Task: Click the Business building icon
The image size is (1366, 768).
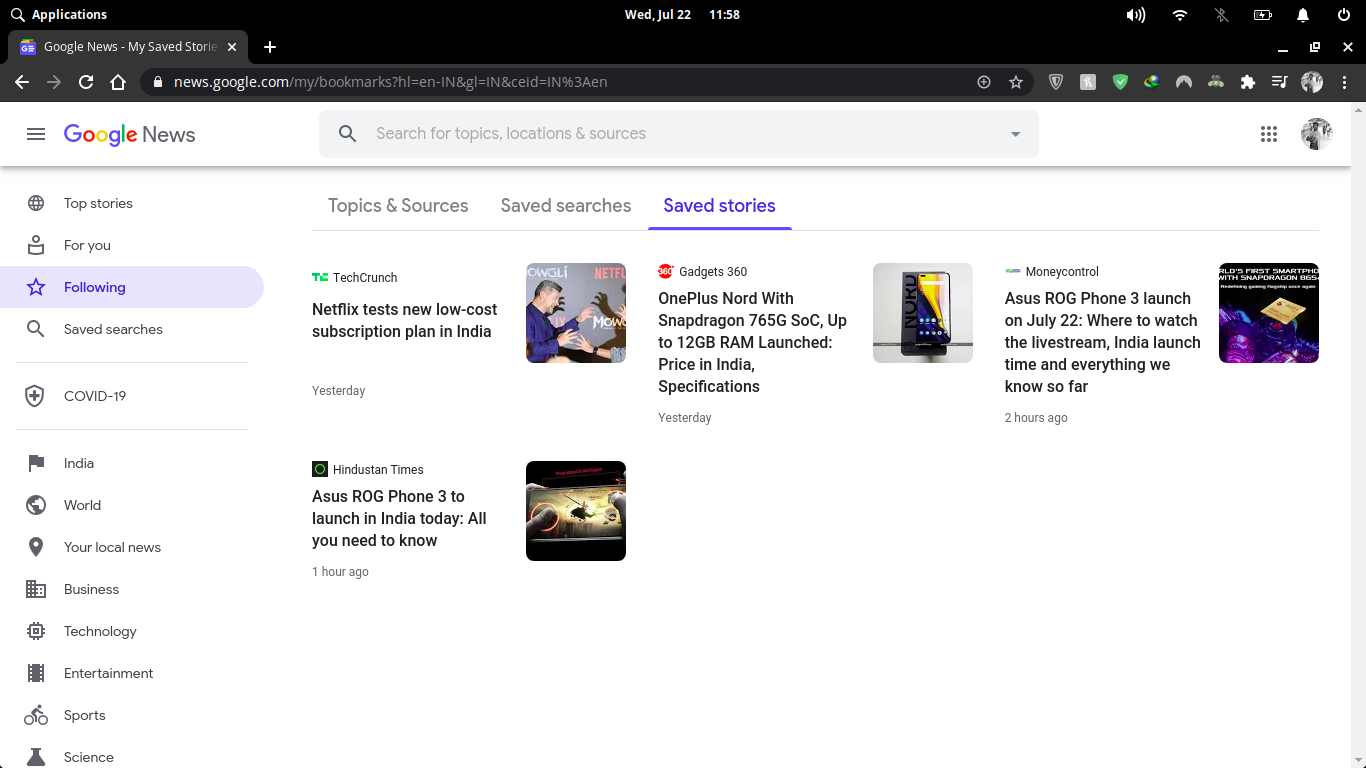Action: click(36, 589)
